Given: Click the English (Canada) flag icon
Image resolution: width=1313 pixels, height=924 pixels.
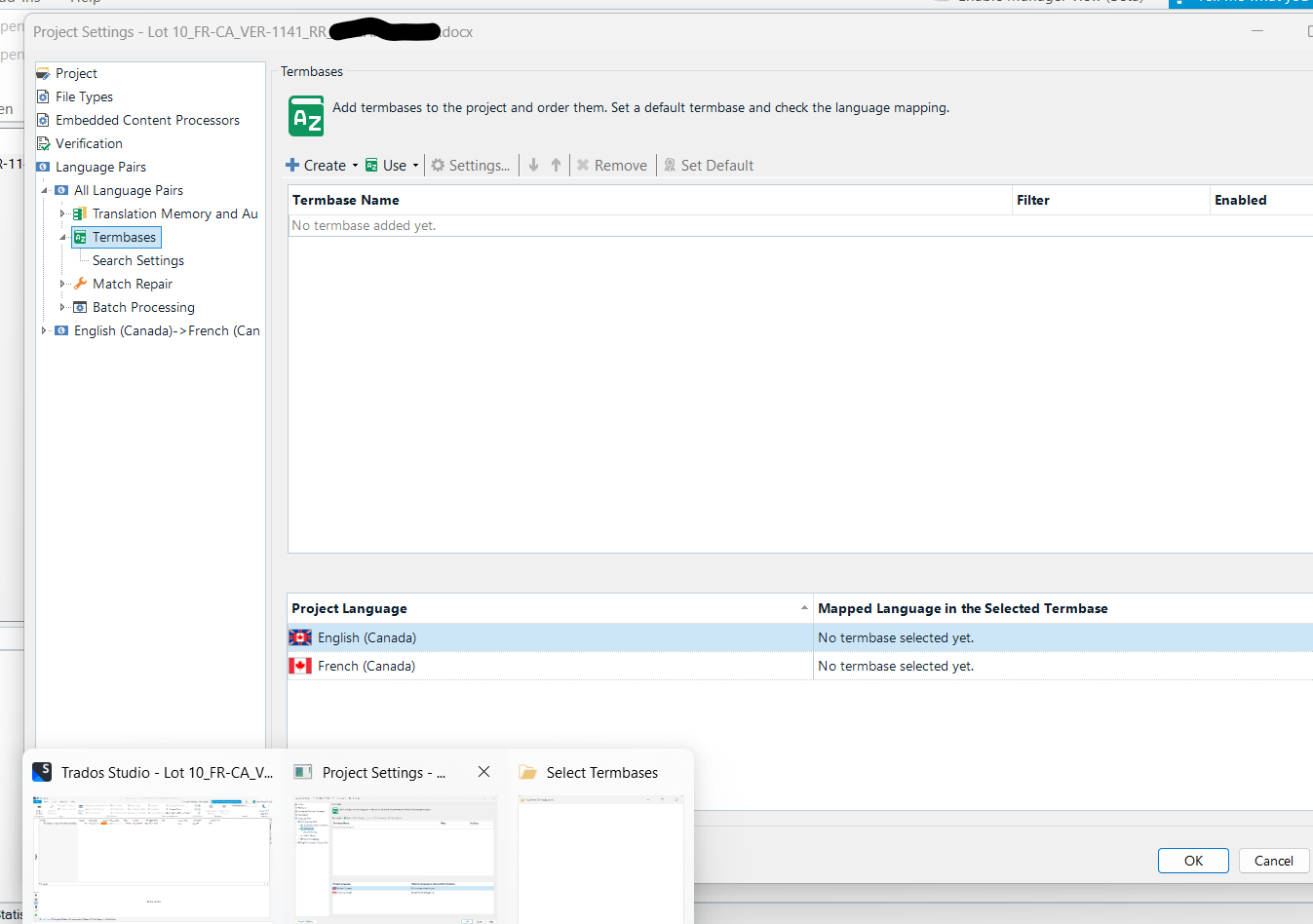Looking at the screenshot, I should tap(300, 637).
